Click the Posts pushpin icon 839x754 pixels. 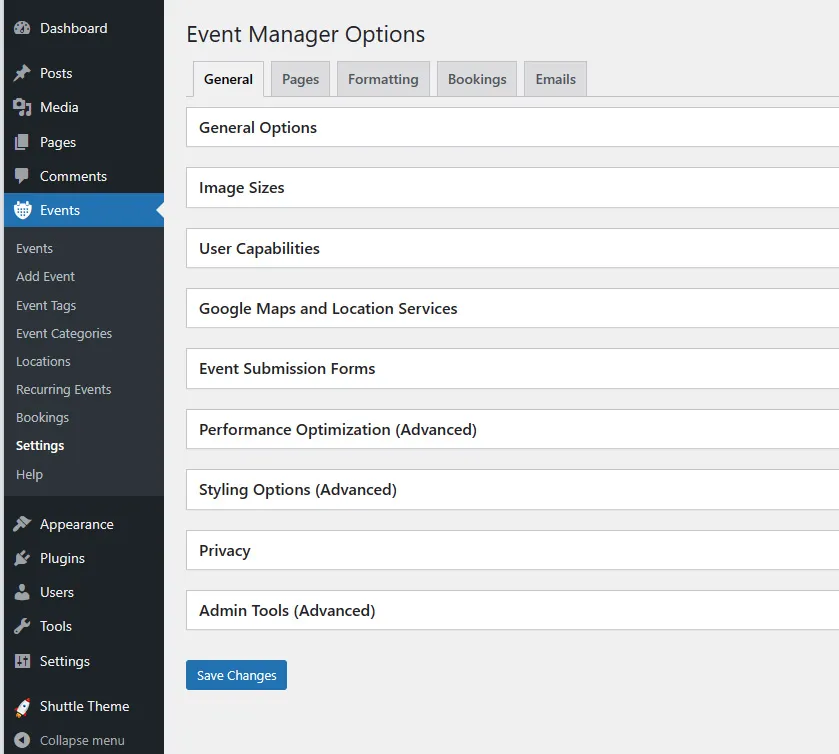pos(22,73)
